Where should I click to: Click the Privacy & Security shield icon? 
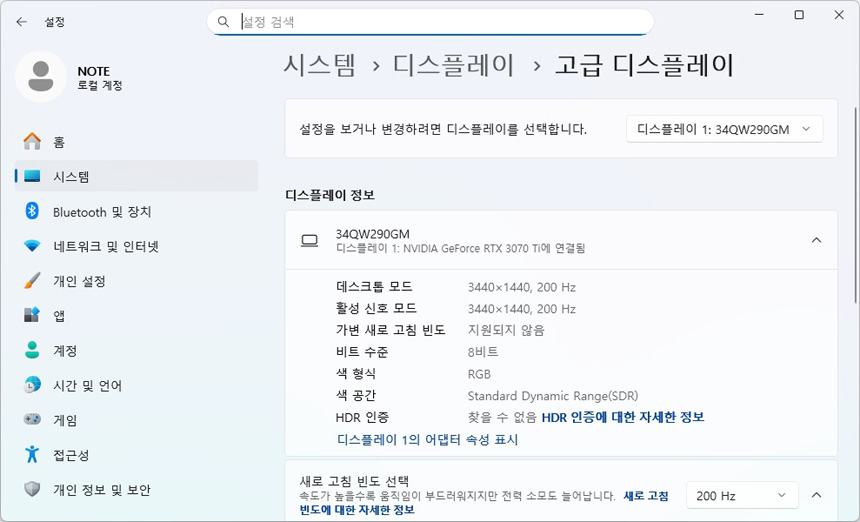[32, 490]
